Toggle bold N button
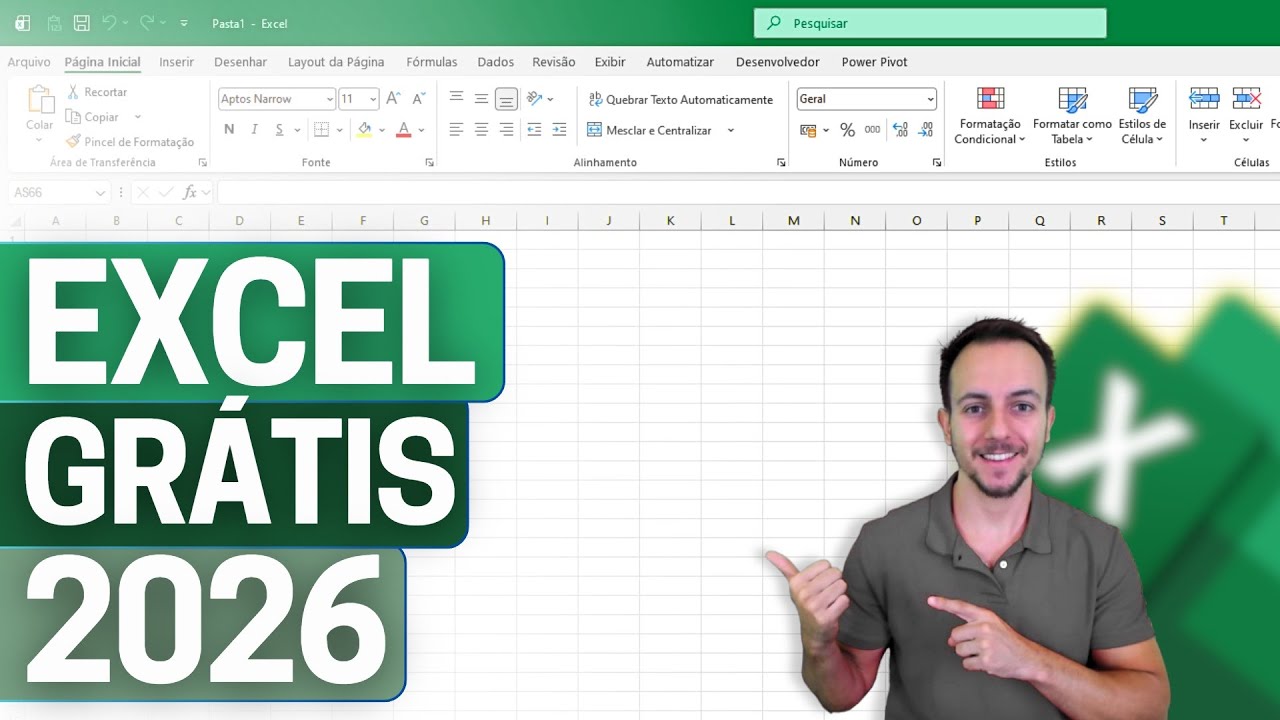1280x720 pixels. (229, 130)
